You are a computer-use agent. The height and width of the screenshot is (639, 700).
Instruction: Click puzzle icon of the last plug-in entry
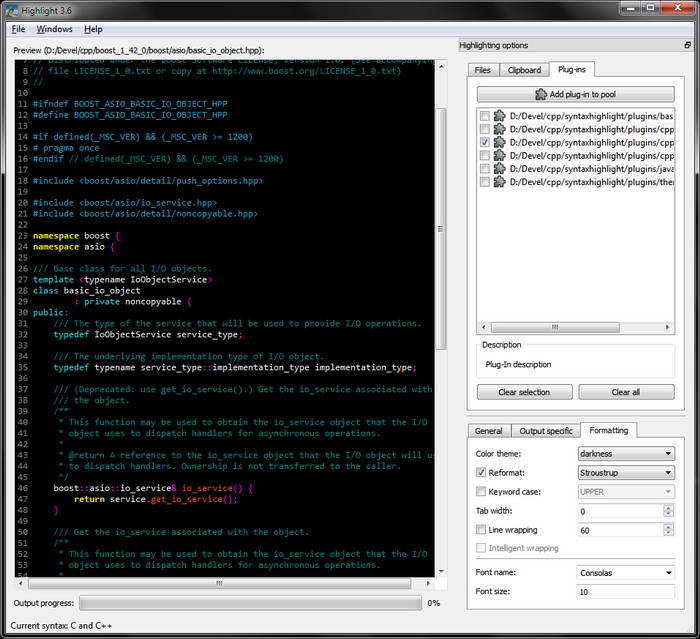[500, 182]
